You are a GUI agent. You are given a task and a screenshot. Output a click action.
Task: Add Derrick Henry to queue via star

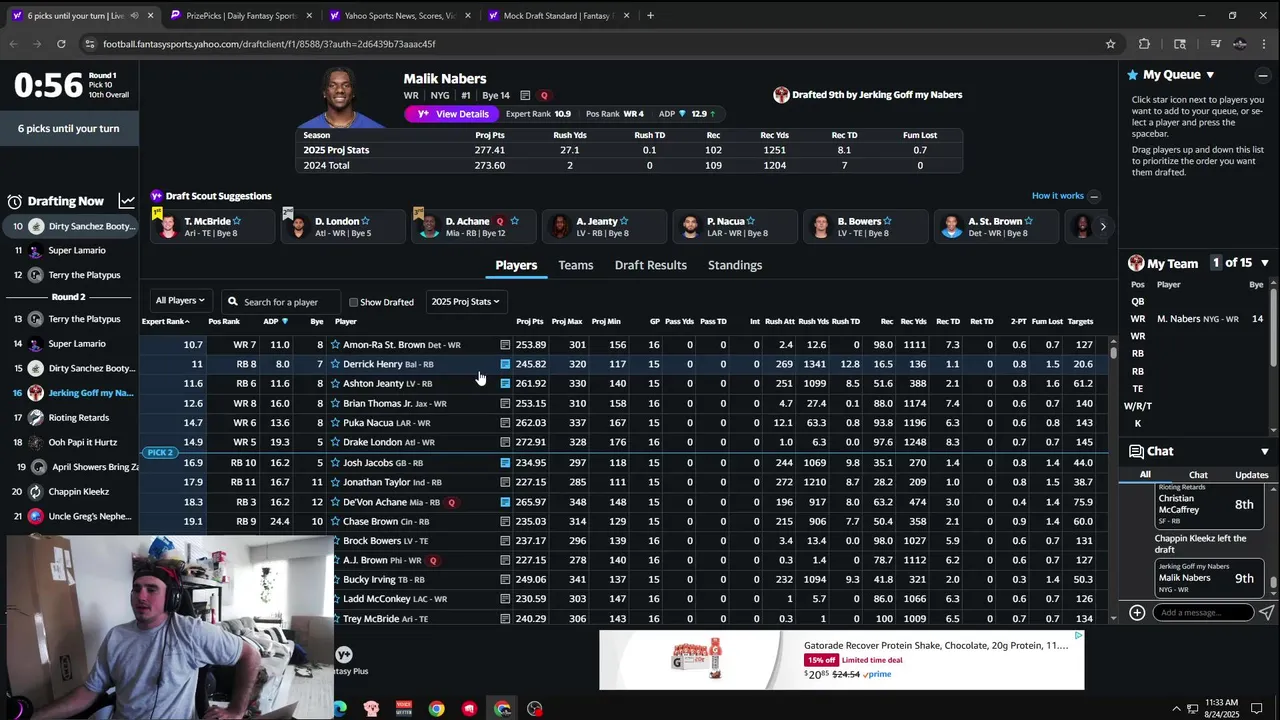tap(335, 364)
